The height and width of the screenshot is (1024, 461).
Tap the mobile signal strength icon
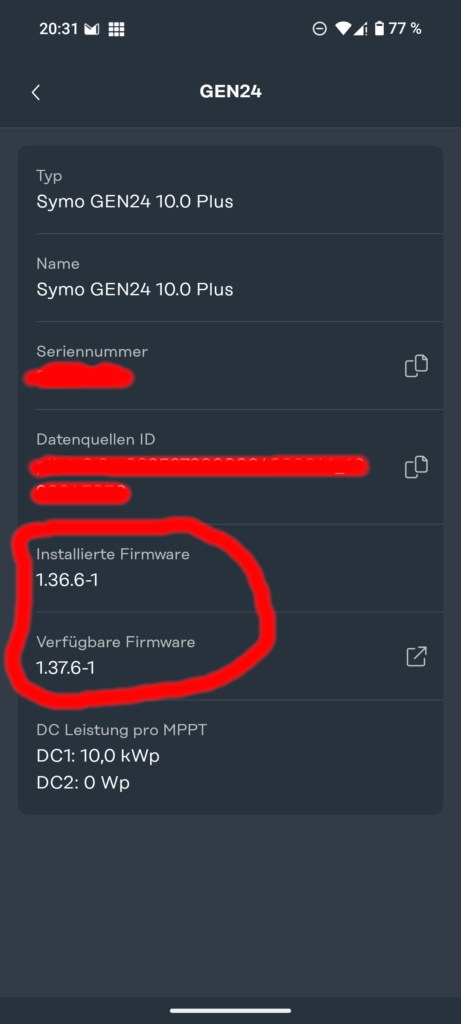click(360, 29)
